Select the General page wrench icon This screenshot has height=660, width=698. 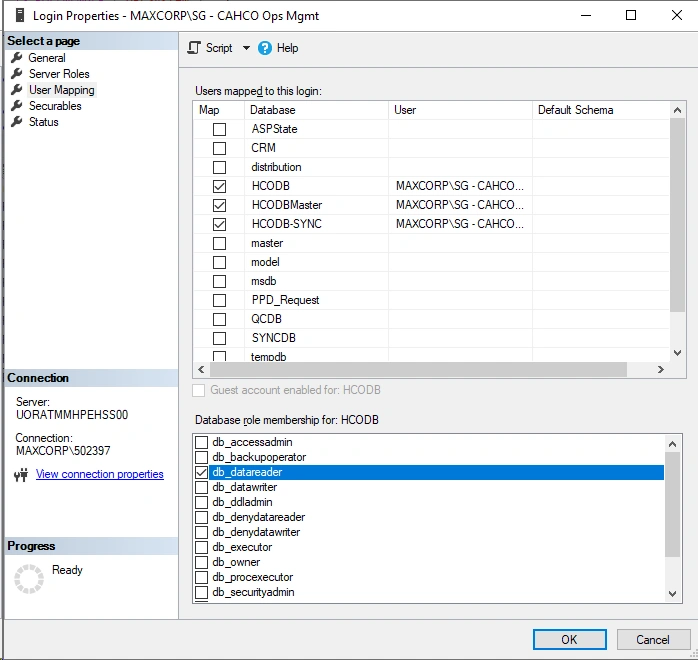(x=17, y=57)
